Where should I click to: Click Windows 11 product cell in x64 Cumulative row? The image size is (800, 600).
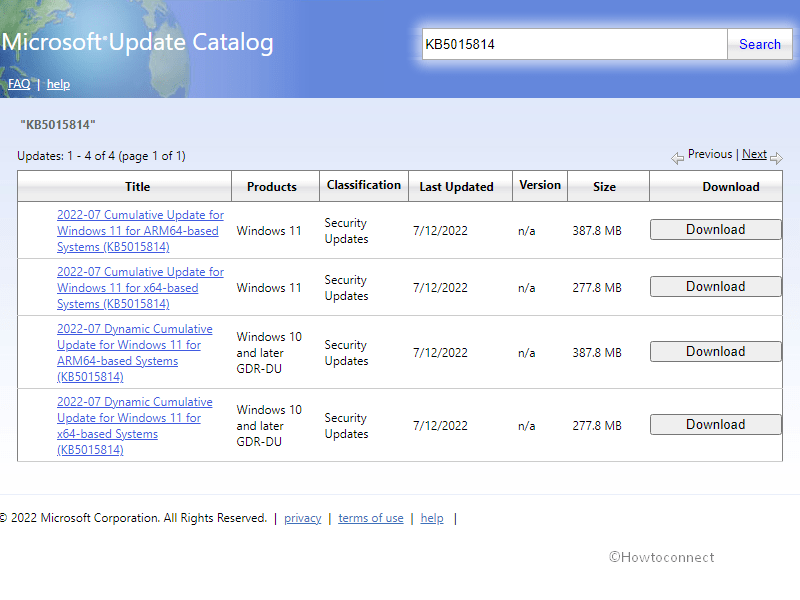pyautogui.click(x=269, y=288)
